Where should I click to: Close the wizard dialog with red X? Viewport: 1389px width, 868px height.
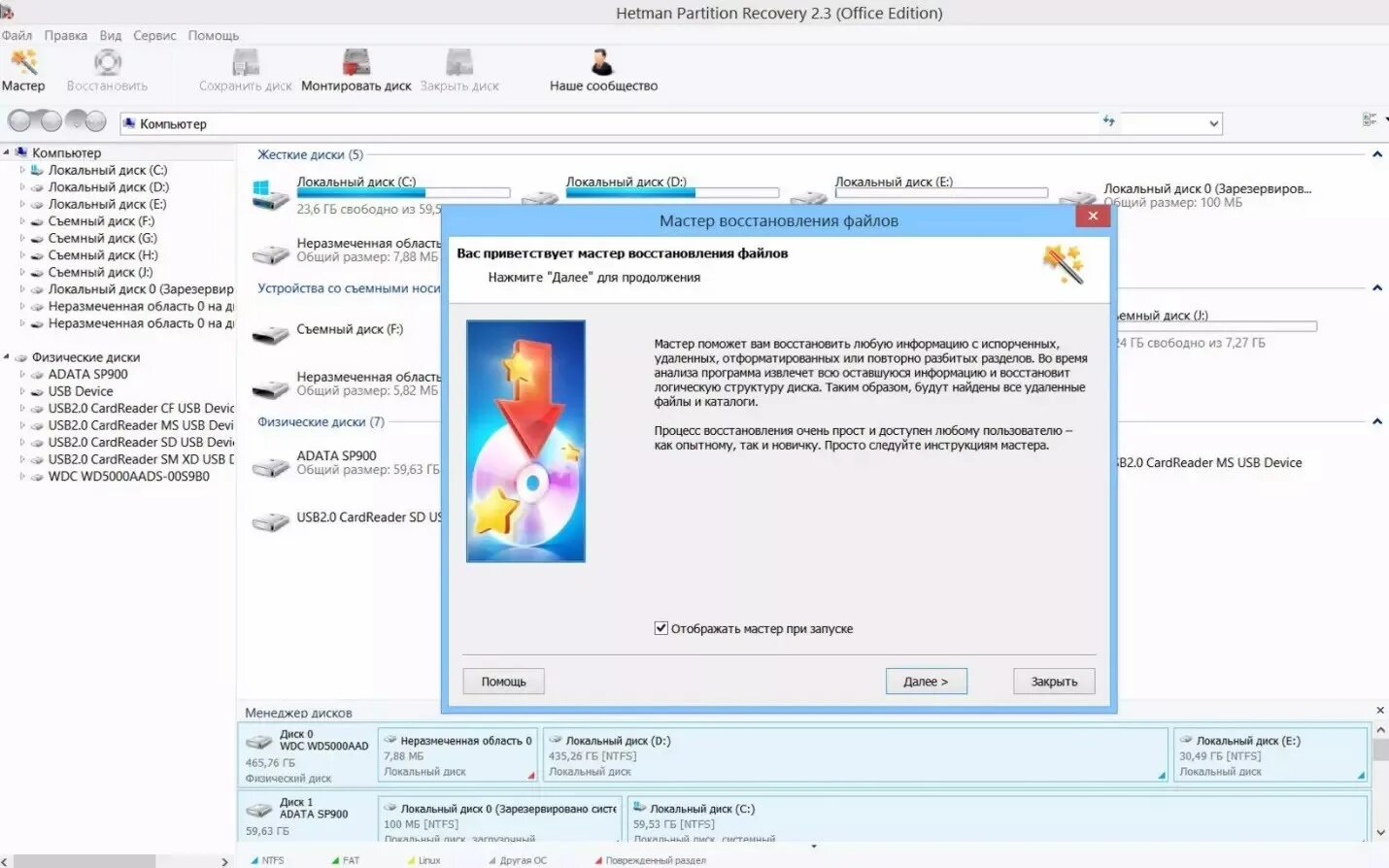1093,216
